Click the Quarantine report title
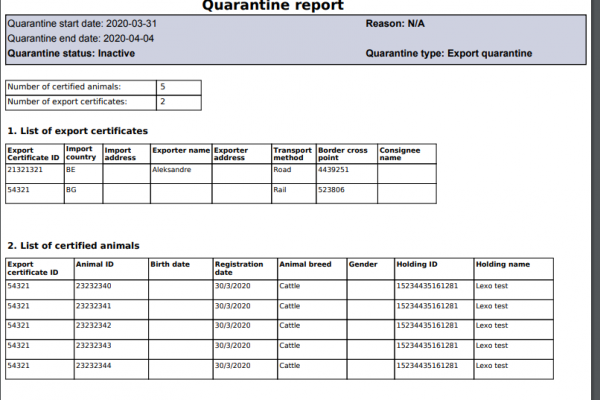Image resolution: width=600 pixels, height=400 pixels. (x=273, y=6)
